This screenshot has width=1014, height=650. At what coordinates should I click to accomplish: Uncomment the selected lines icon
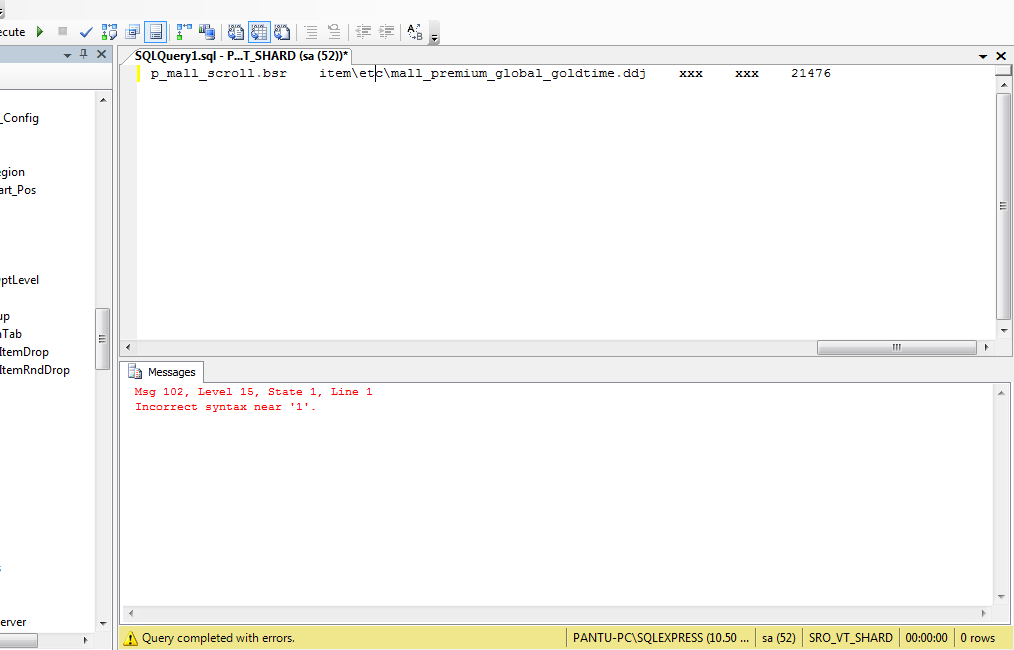pyautogui.click(x=334, y=32)
